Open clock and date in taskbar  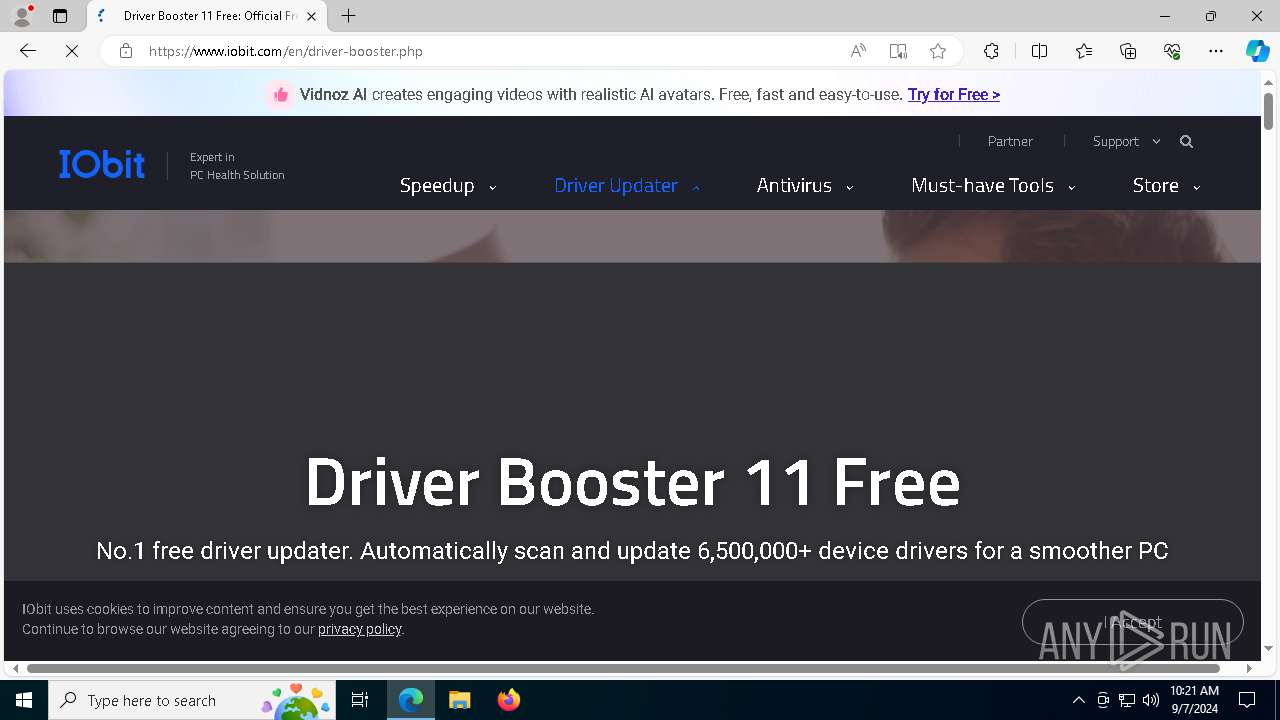(x=1194, y=700)
